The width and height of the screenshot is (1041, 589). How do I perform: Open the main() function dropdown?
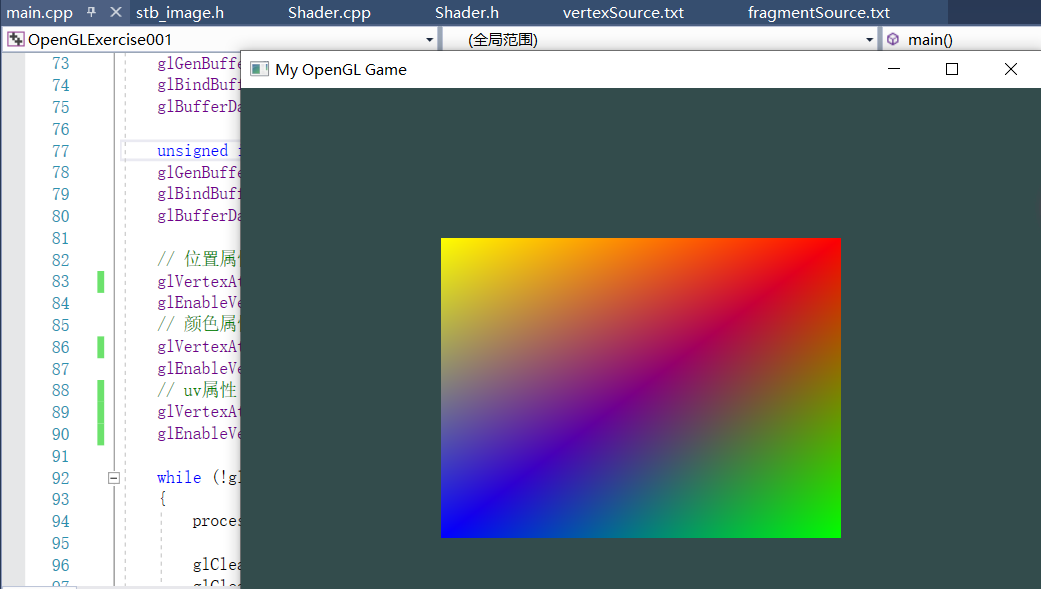[x=961, y=40]
